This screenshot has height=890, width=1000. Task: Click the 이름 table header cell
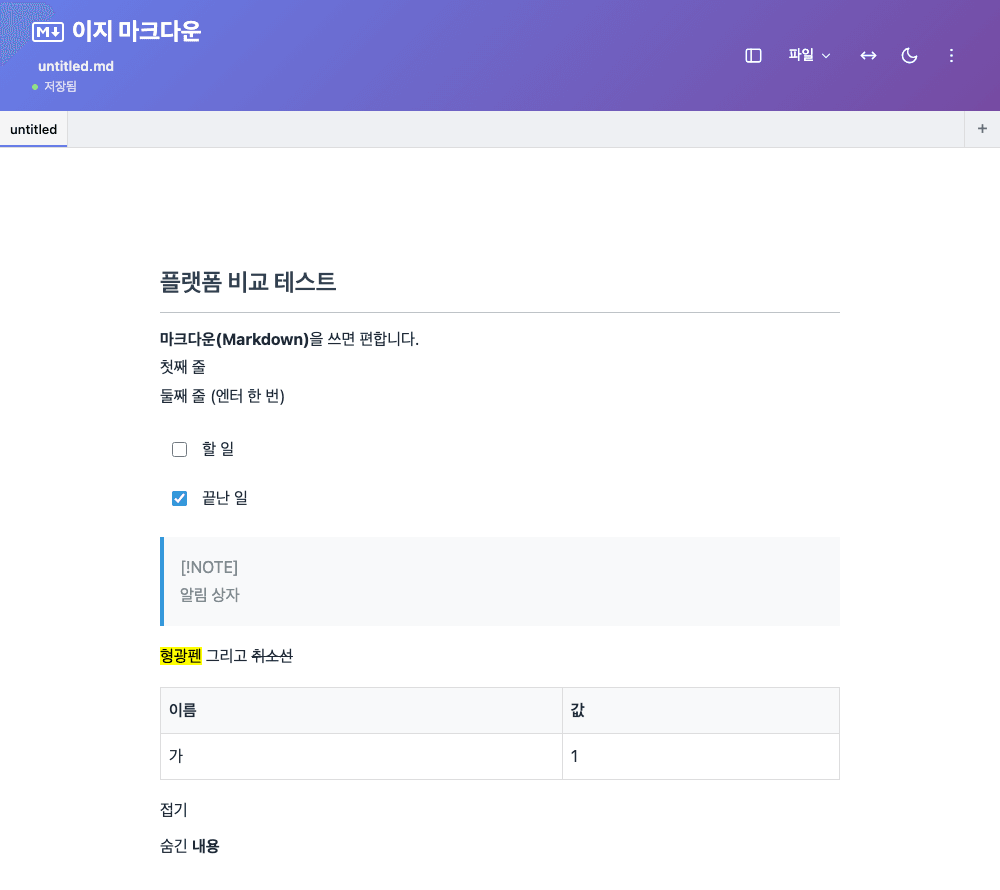click(x=361, y=710)
